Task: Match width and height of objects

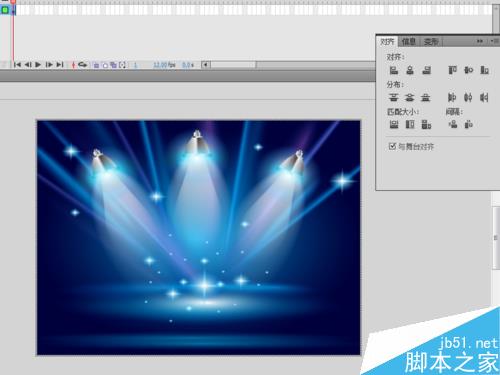Action: click(426, 125)
